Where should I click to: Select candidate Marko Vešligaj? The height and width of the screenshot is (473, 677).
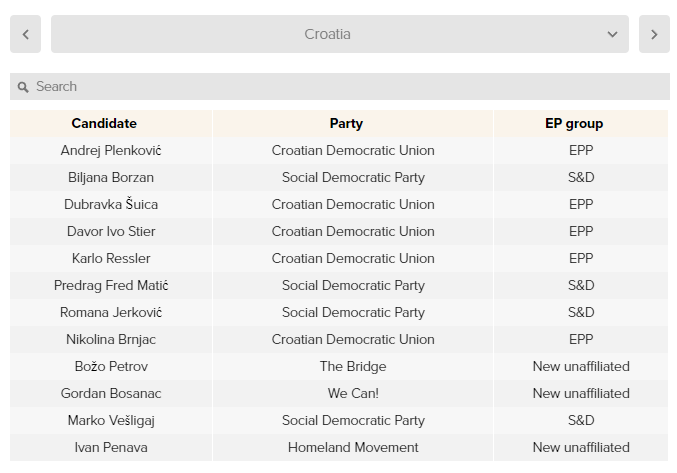111,421
